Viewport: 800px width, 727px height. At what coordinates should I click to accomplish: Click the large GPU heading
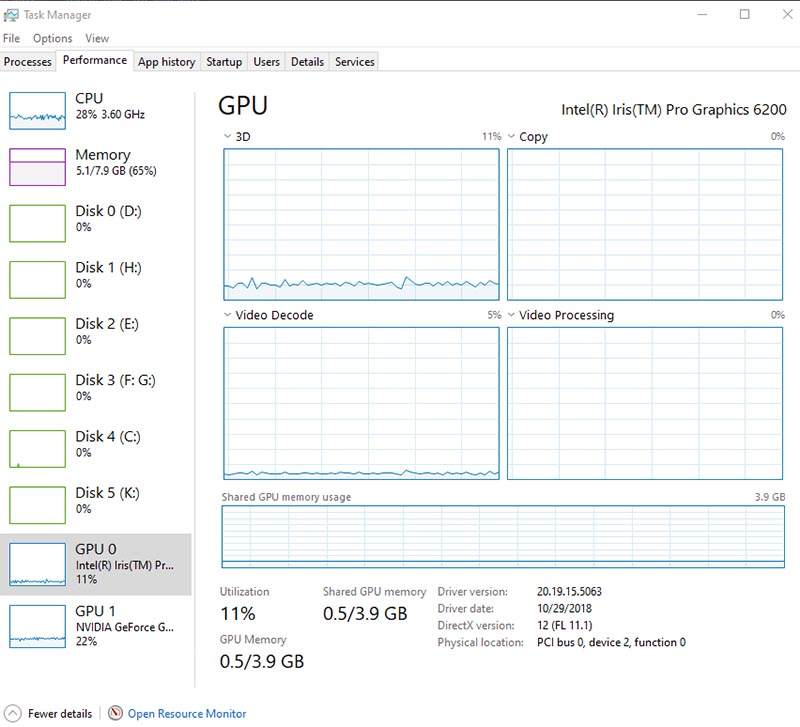coord(243,106)
